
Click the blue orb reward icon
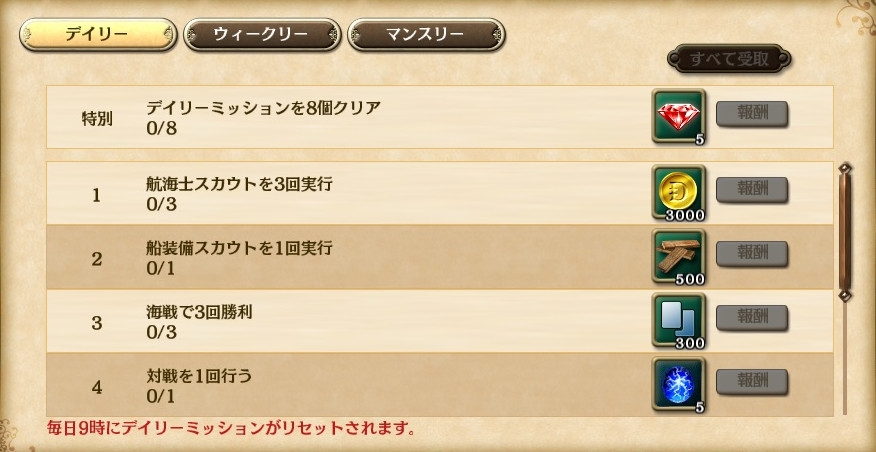pyautogui.click(x=679, y=383)
